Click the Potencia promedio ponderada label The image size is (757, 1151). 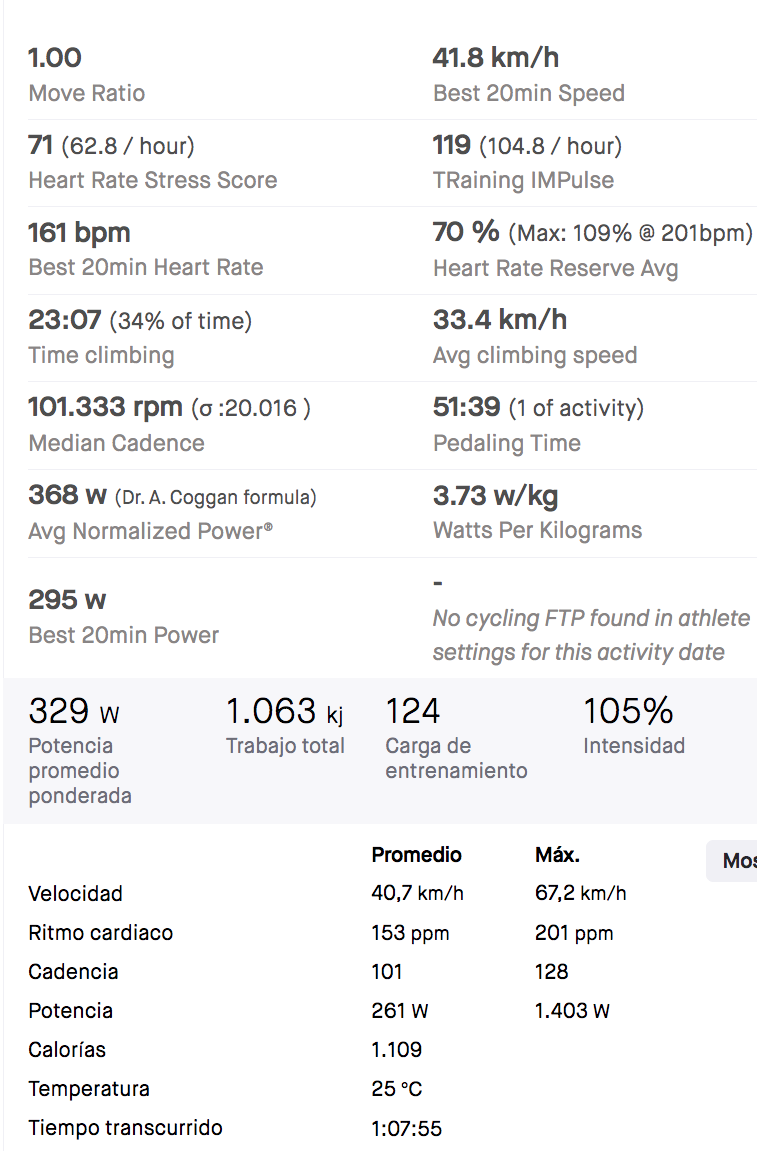[x=80, y=771]
